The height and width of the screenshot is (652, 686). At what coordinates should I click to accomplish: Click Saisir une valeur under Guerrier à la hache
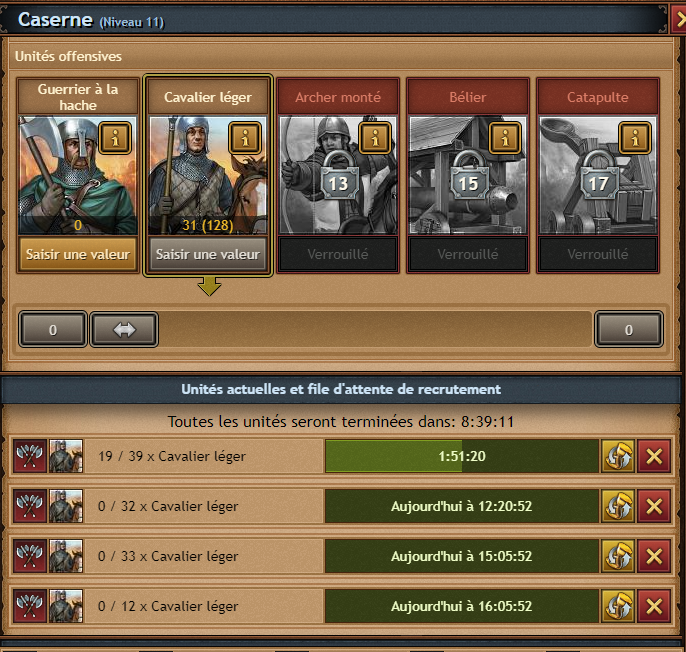(78, 254)
